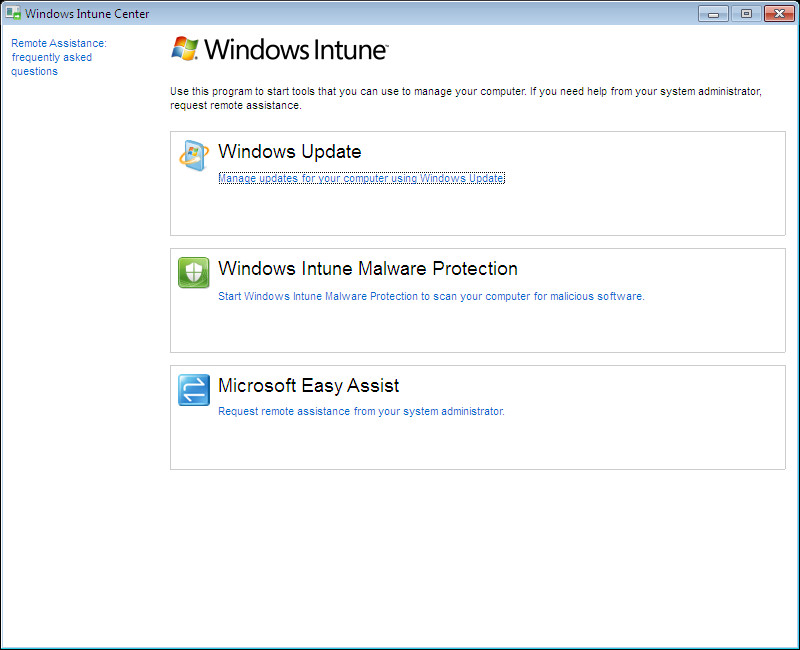Open the Manage updates for your computer link
Screen dimensions: 800x650
(x=361, y=178)
